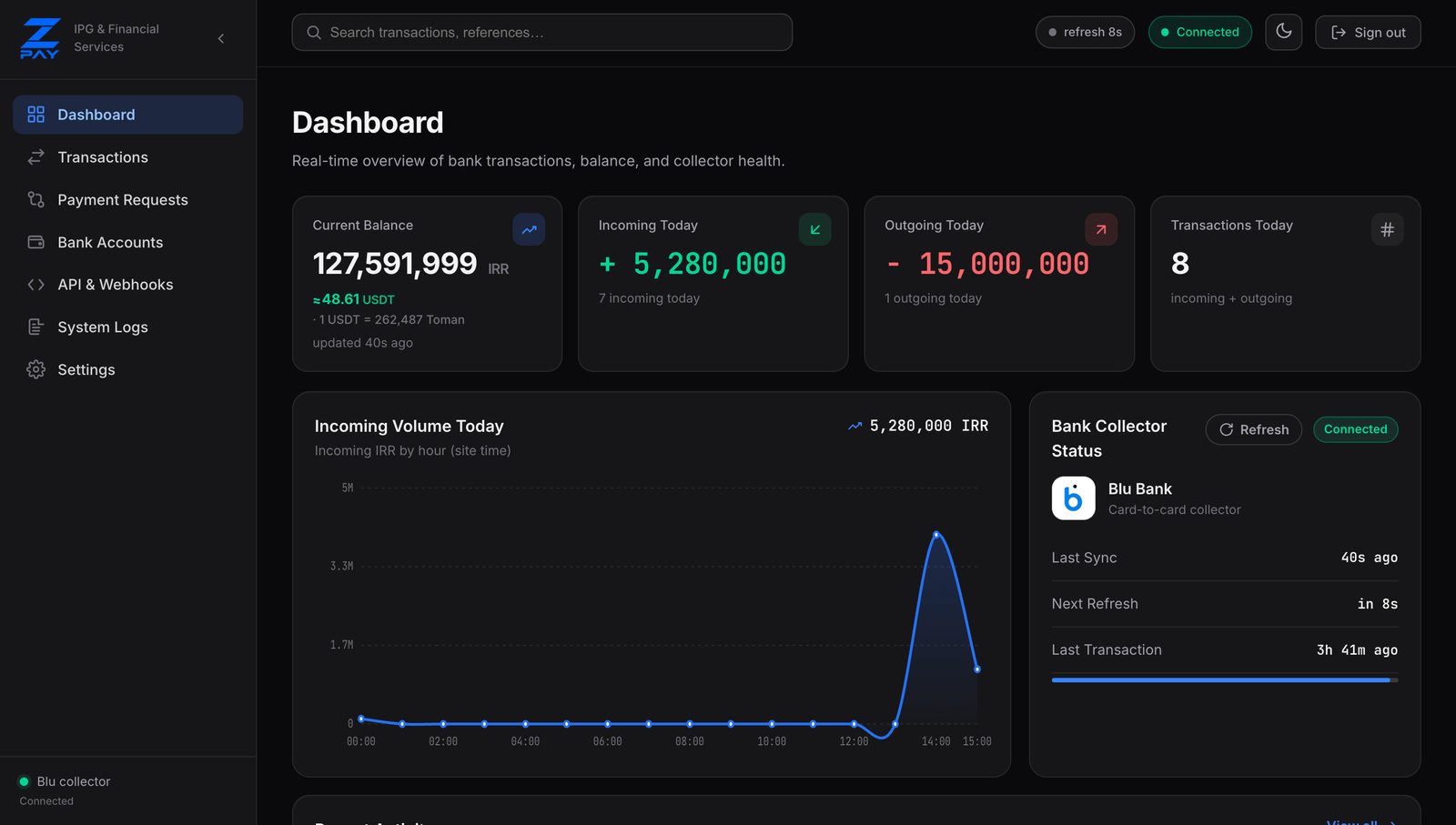Click the Settings gear icon

(35, 370)
